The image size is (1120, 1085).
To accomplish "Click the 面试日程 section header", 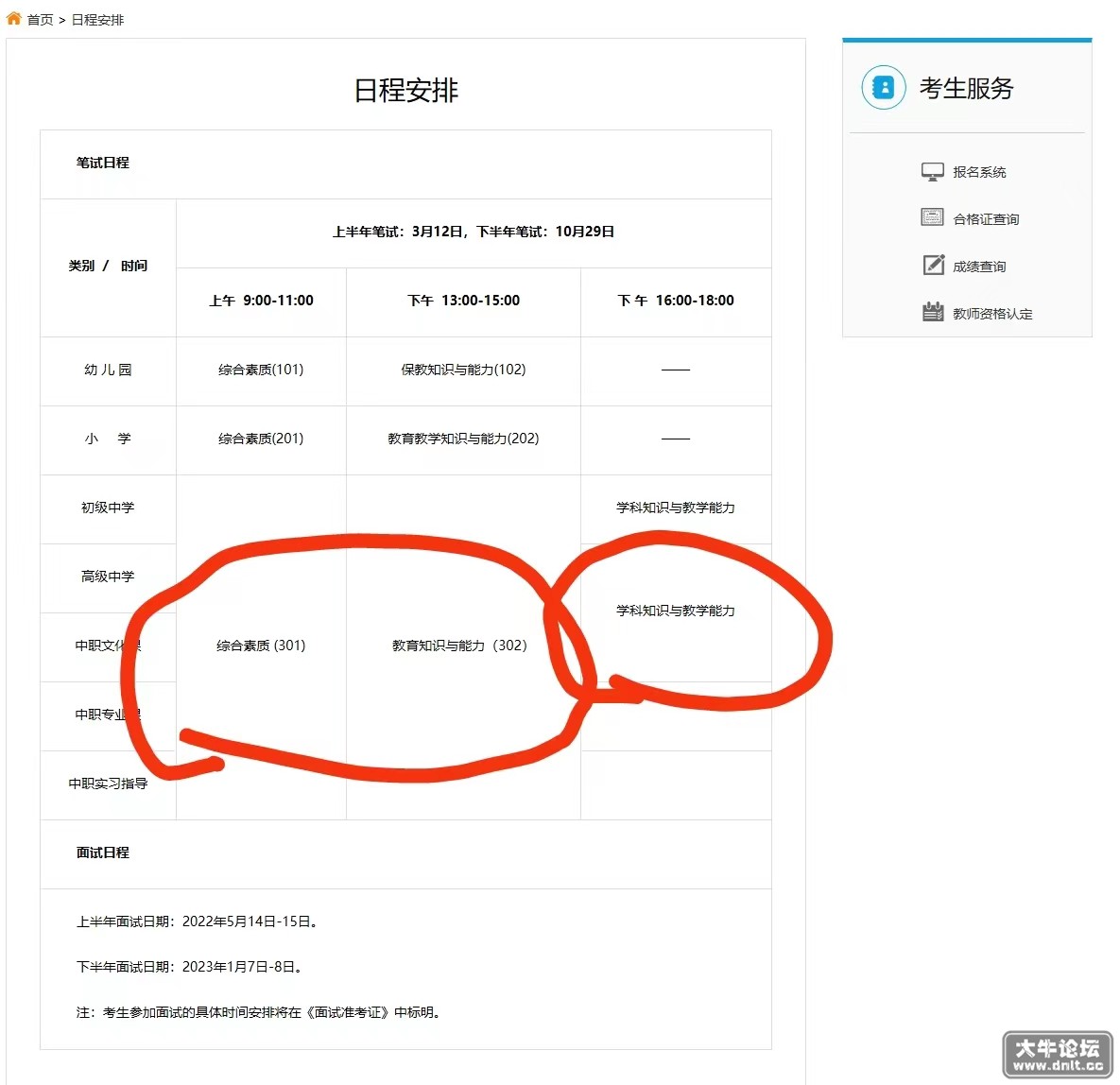I will coord(103,852).
